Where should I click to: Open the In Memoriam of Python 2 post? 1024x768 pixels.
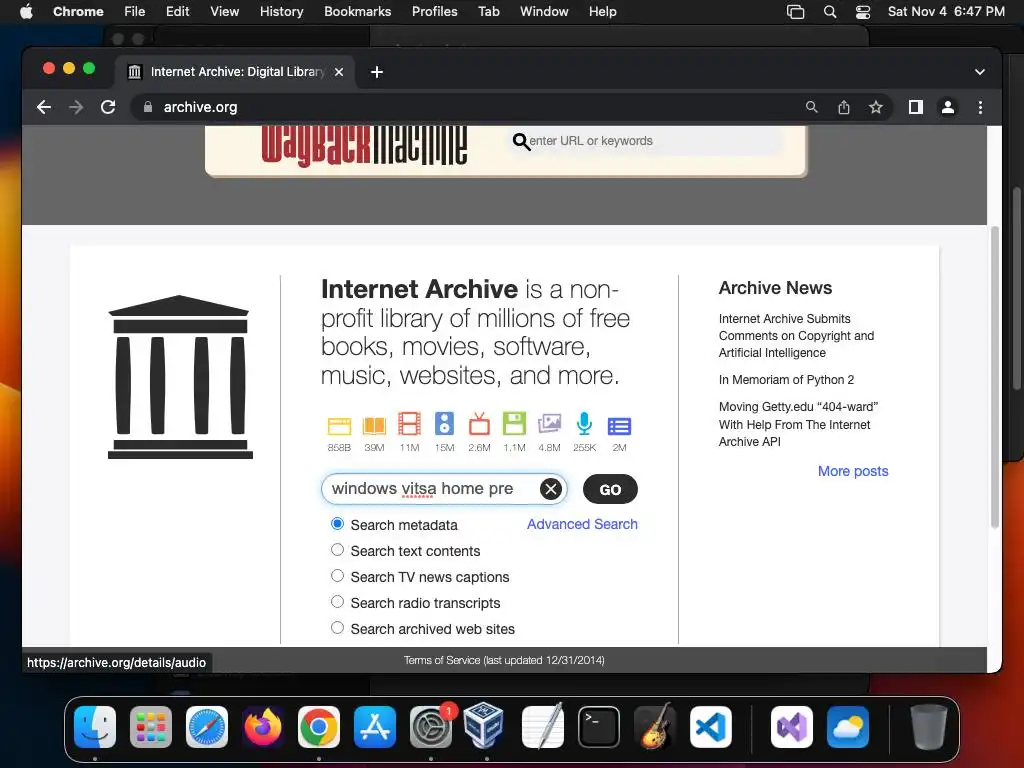point(786,380)
